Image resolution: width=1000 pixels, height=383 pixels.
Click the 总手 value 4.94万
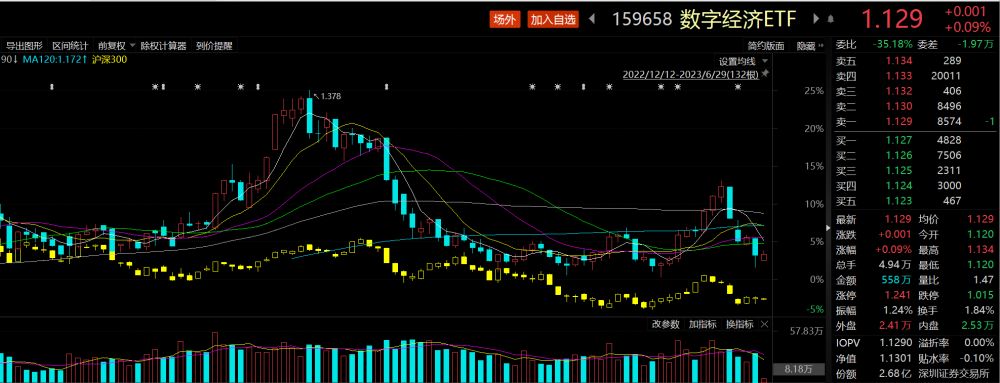896,264
